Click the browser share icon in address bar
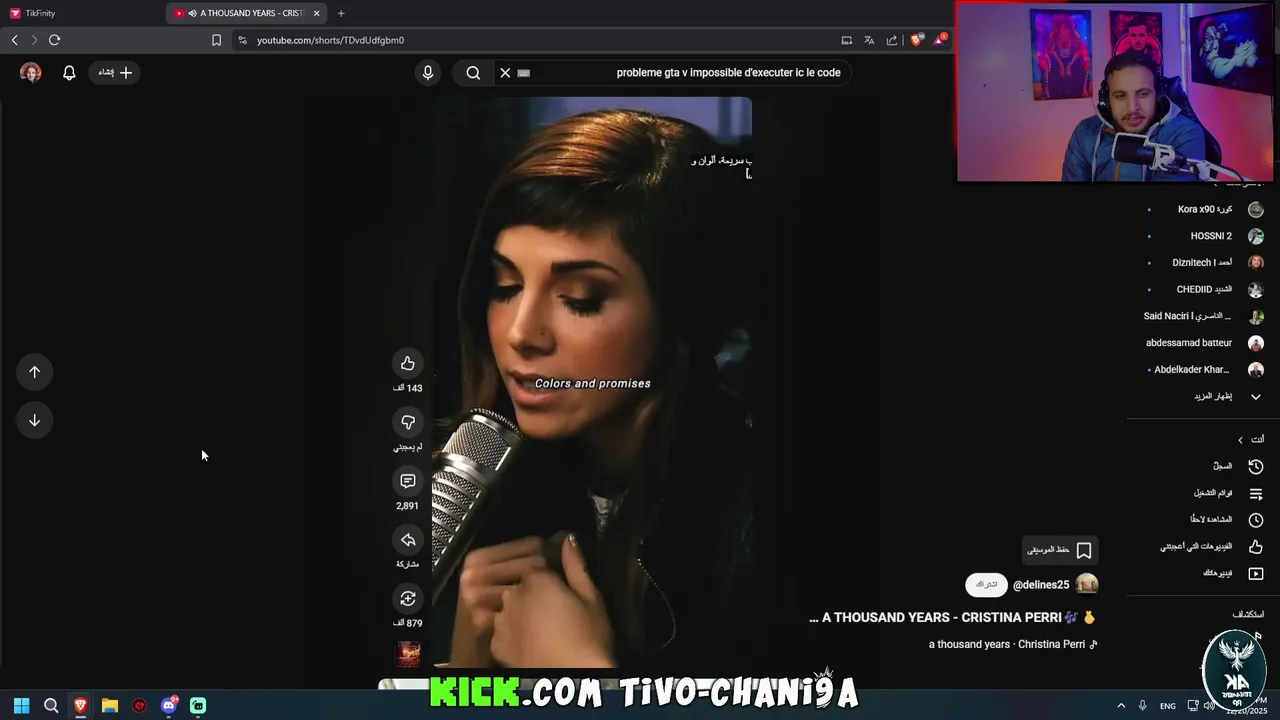Viewport: 1280px width, 720px height. click(892, 40)
